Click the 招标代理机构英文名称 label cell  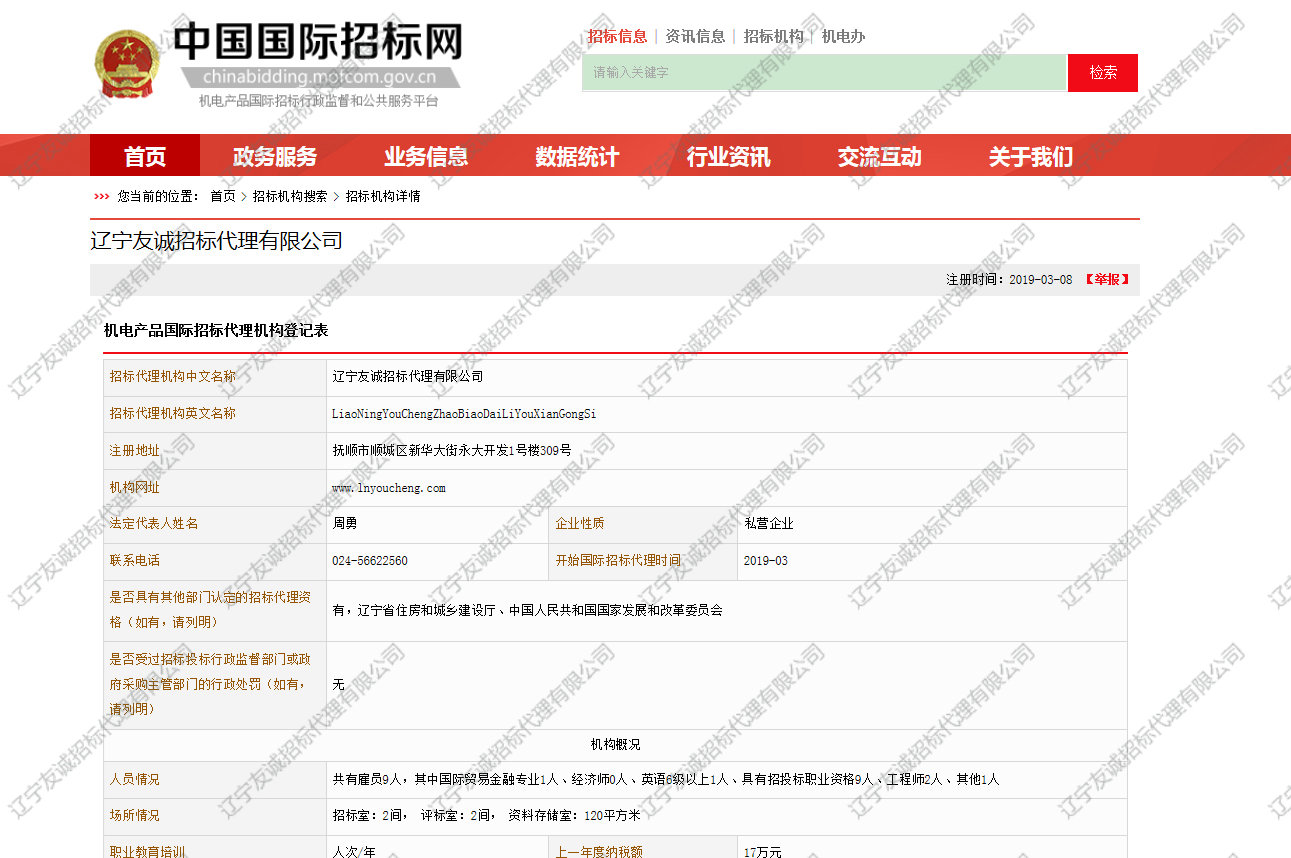tap(215, 414)
